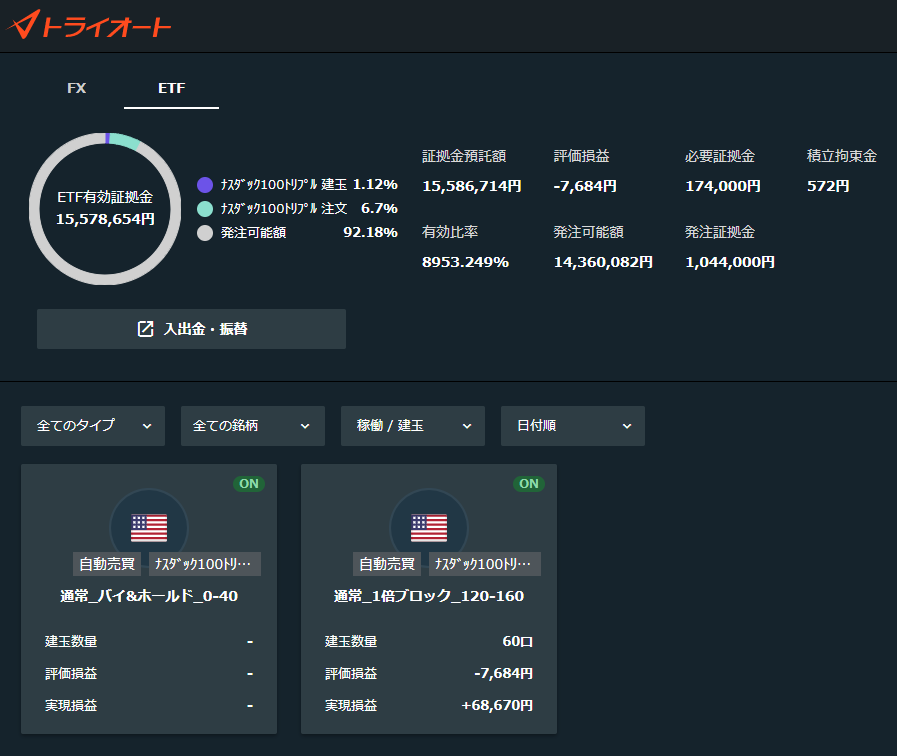Switch to the FX tab
The image size is (897, 756).
click(x=77, y=88)
